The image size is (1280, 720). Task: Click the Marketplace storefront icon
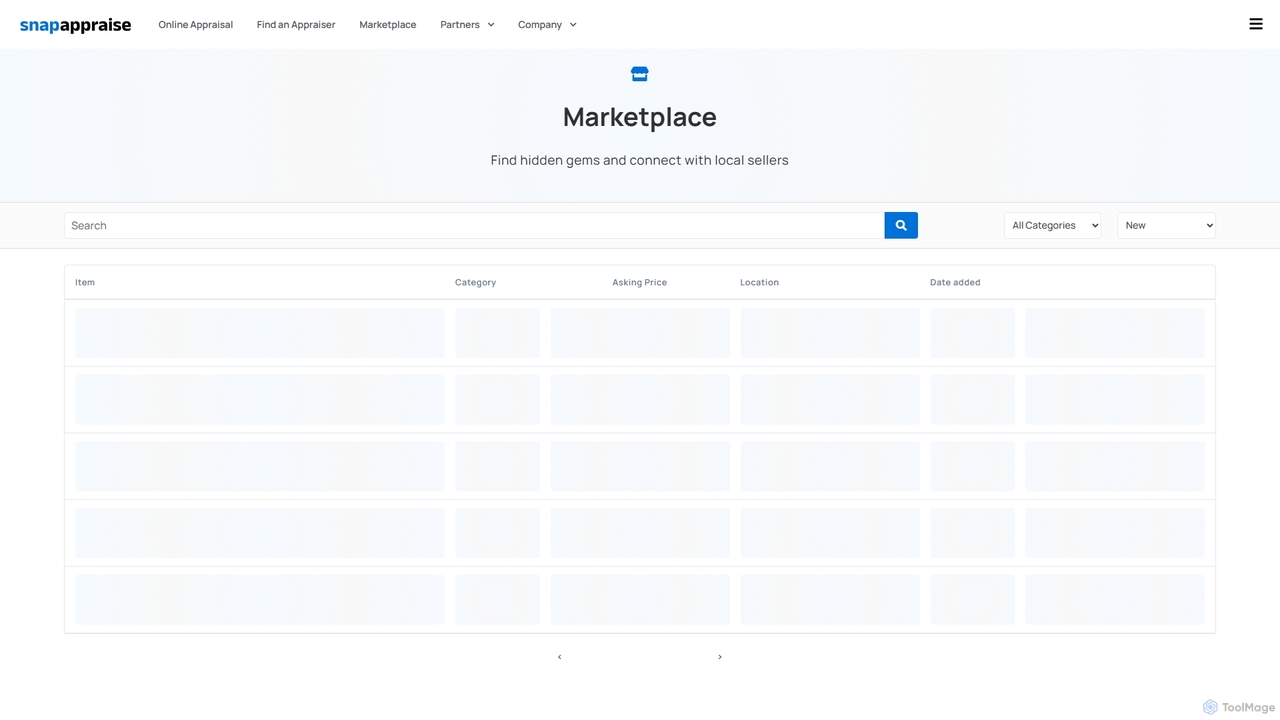point(640,74)
